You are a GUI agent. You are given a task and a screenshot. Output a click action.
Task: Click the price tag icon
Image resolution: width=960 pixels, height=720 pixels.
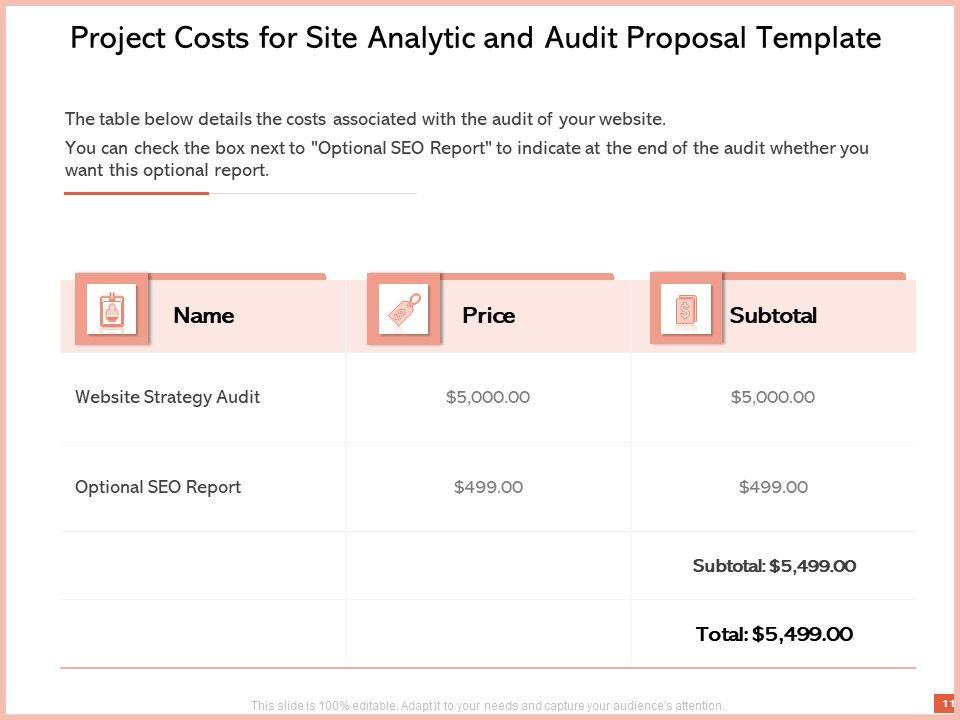pos(403,309)
